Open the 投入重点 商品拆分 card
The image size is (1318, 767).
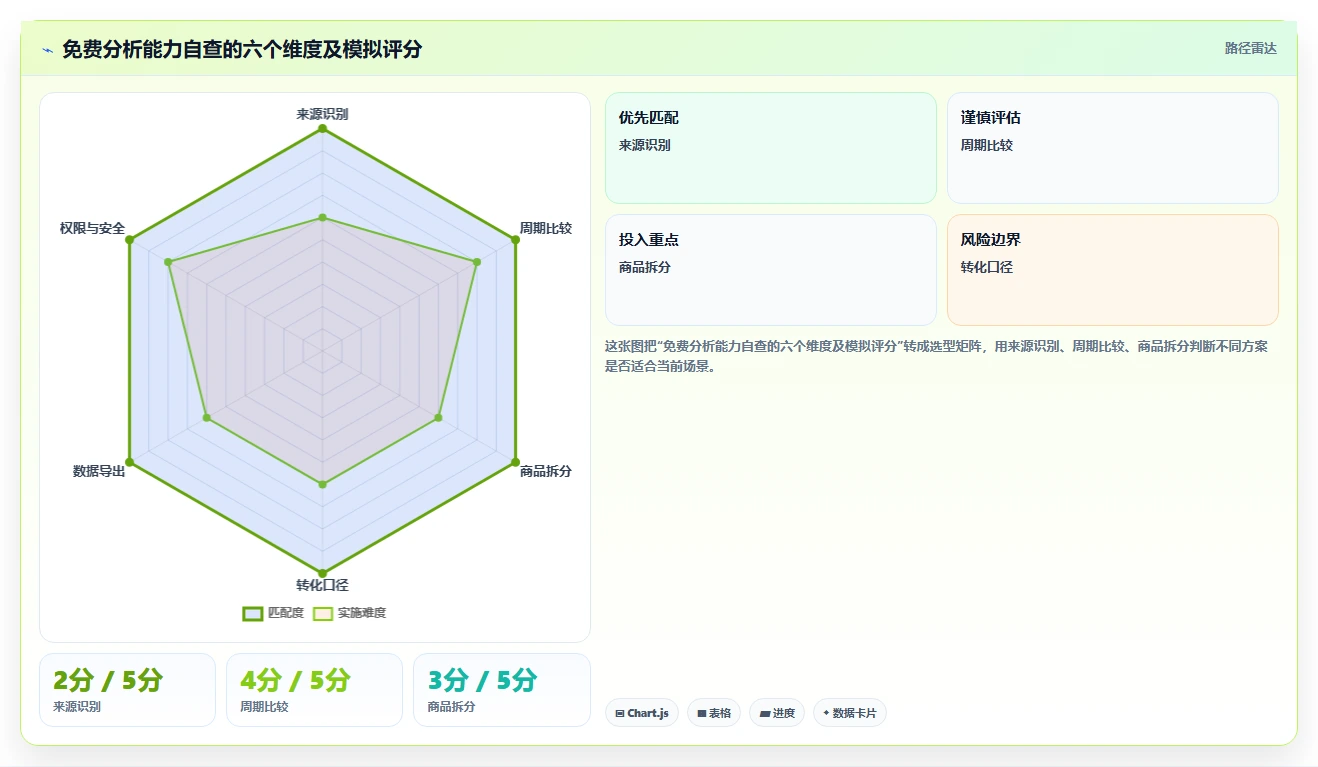(x=771, y=270)
